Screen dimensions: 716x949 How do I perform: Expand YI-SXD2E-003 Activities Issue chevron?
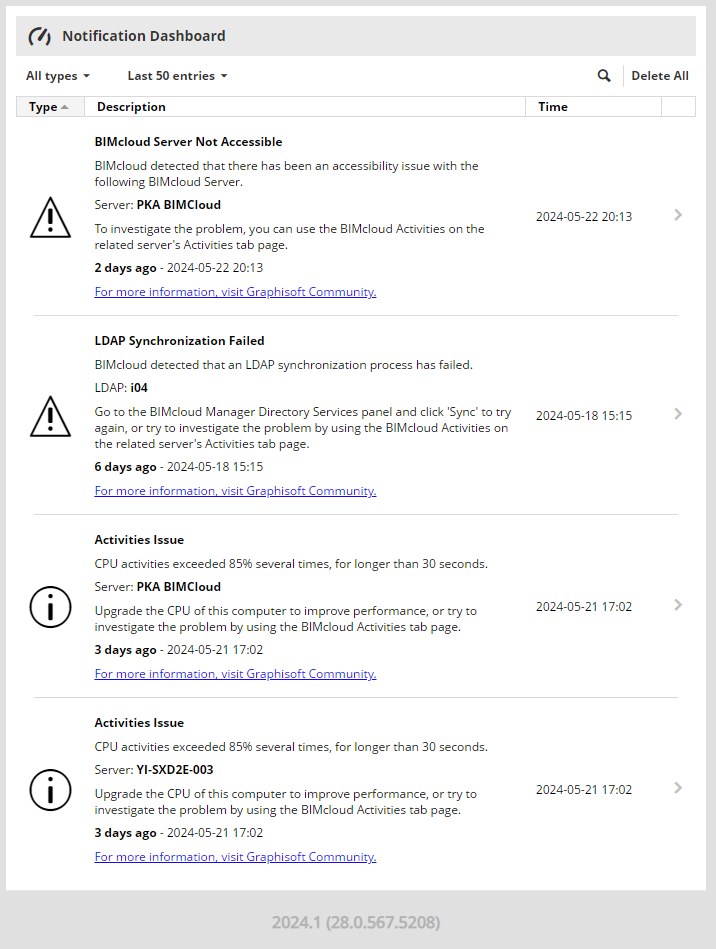click(678, 788)
